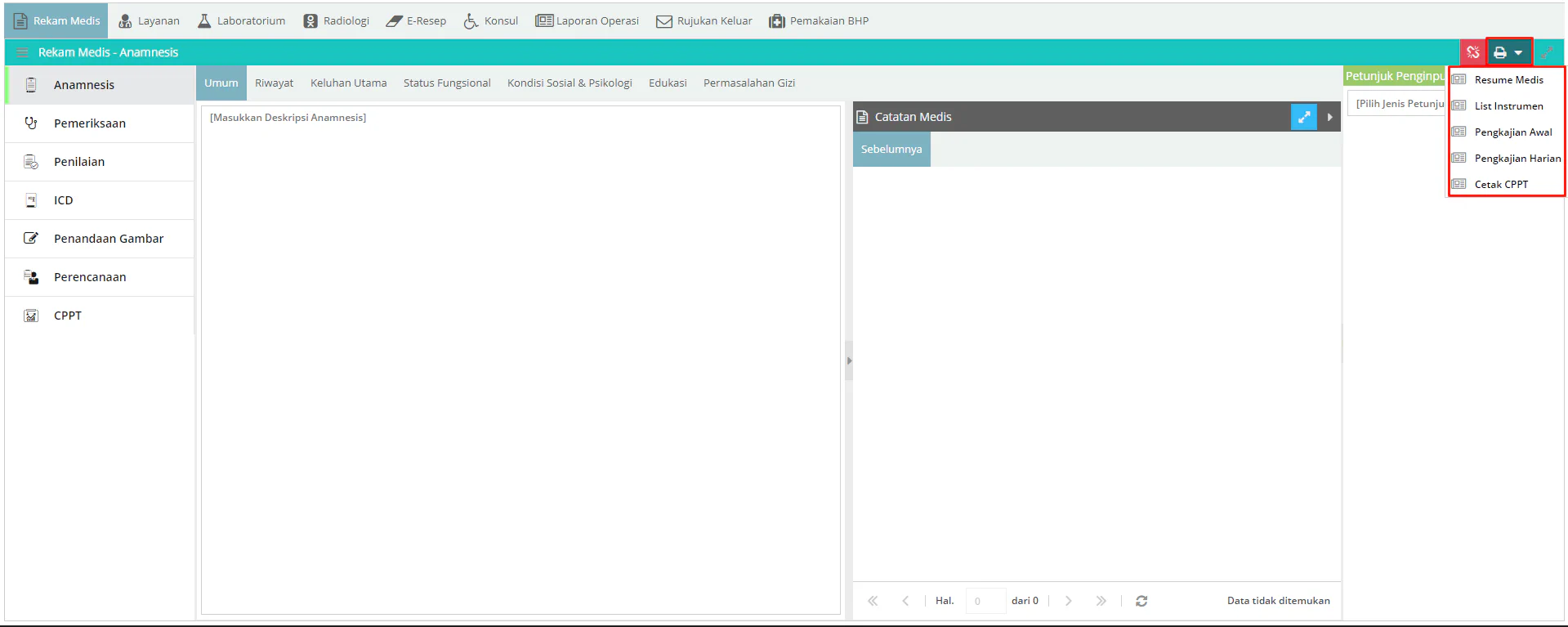Open the Rekam Medis top menu
The image size is (1568, 627).
click(x=56, y=20)
